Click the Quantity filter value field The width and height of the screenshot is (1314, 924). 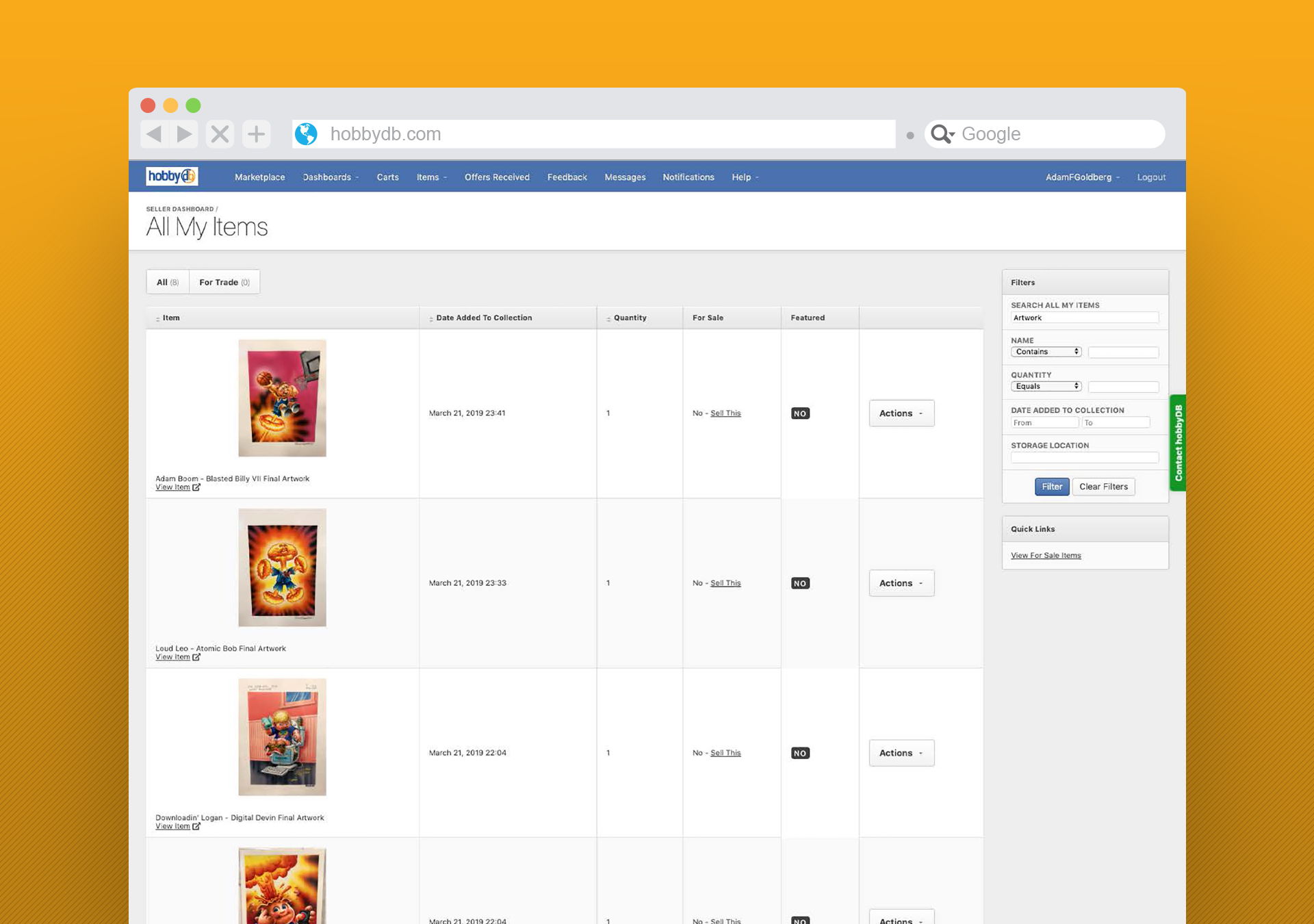(1123, 387)
